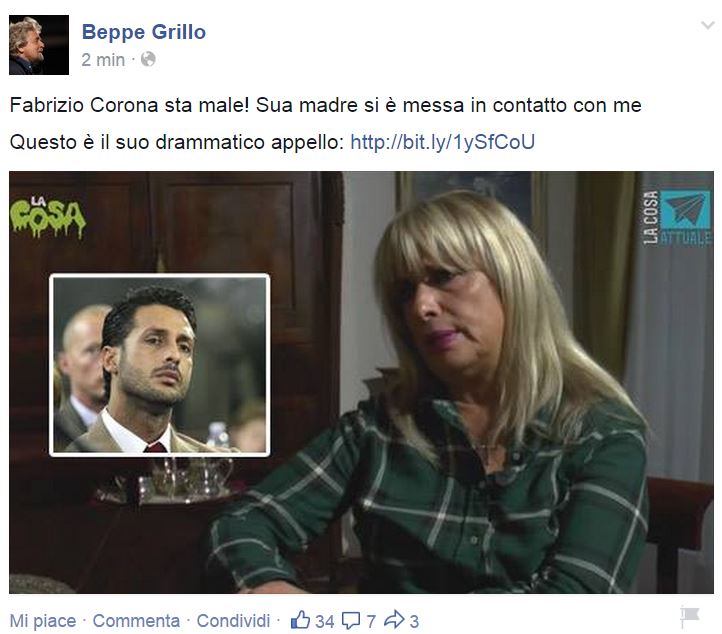Open the bit.ly/1ySfCoU link
Screen dimensions: 722x634
[x=443, y=142]
